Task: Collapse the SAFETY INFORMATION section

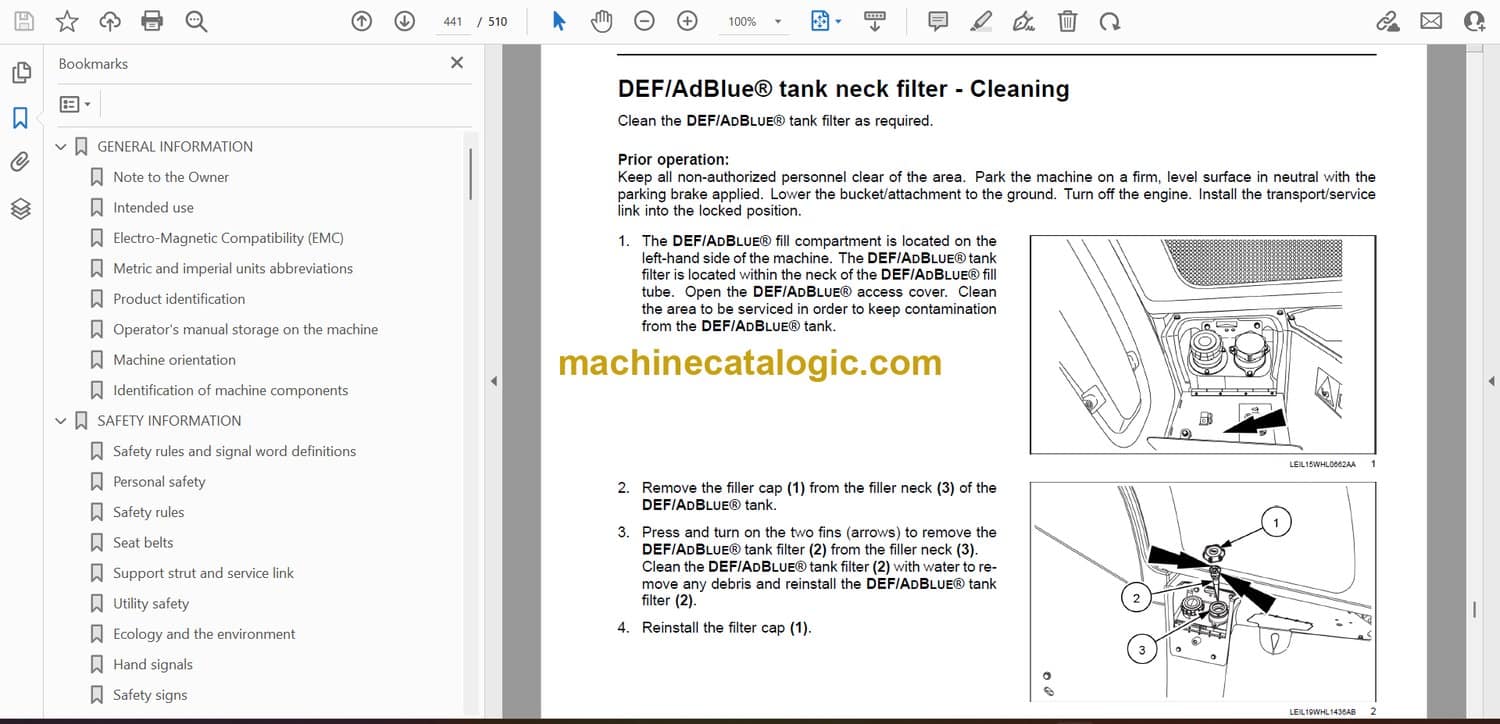Action: [x=61, y=421]
